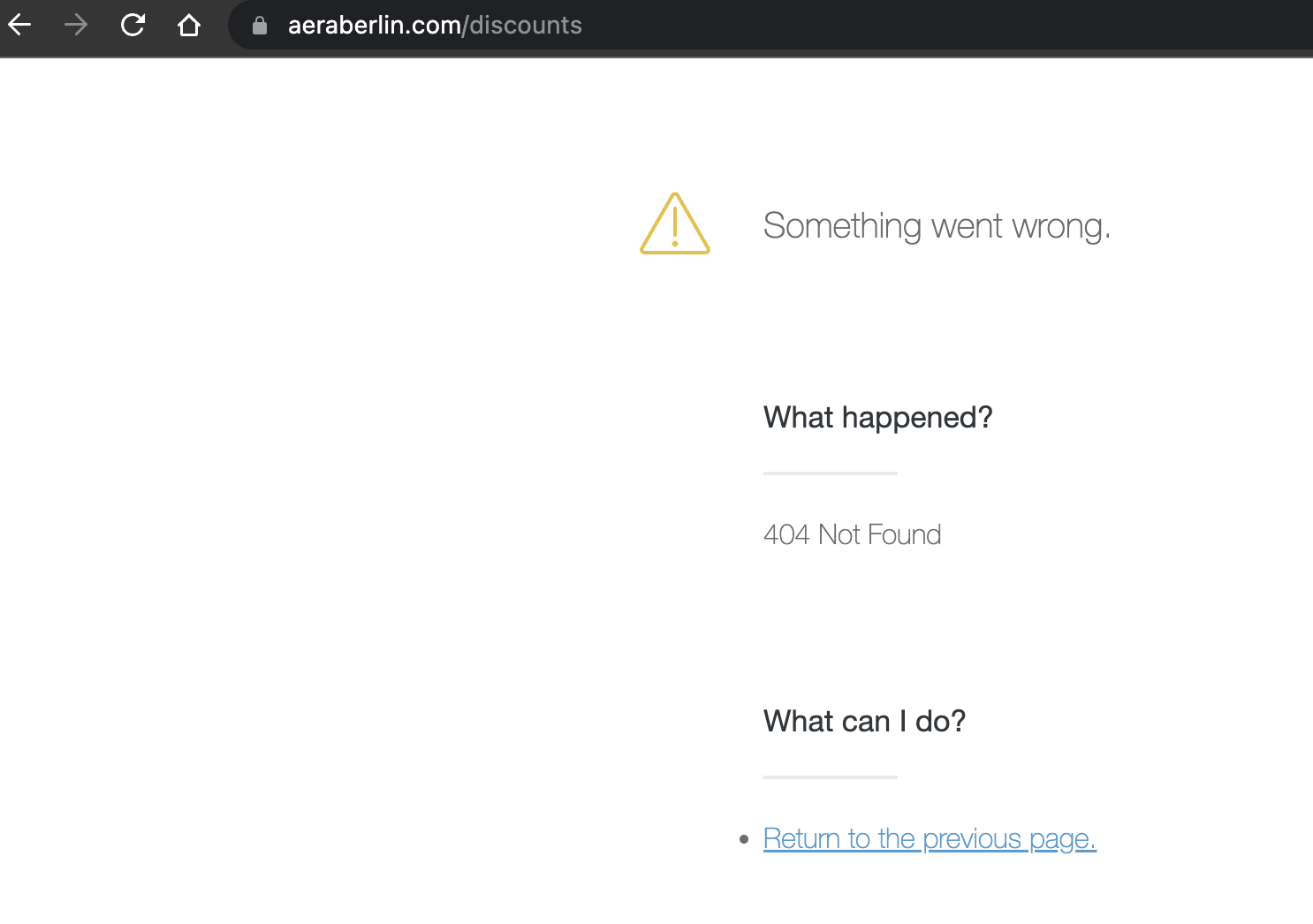Focus the address bar URL
Viewport: 1313px width, 924px height.
[435, 25]
